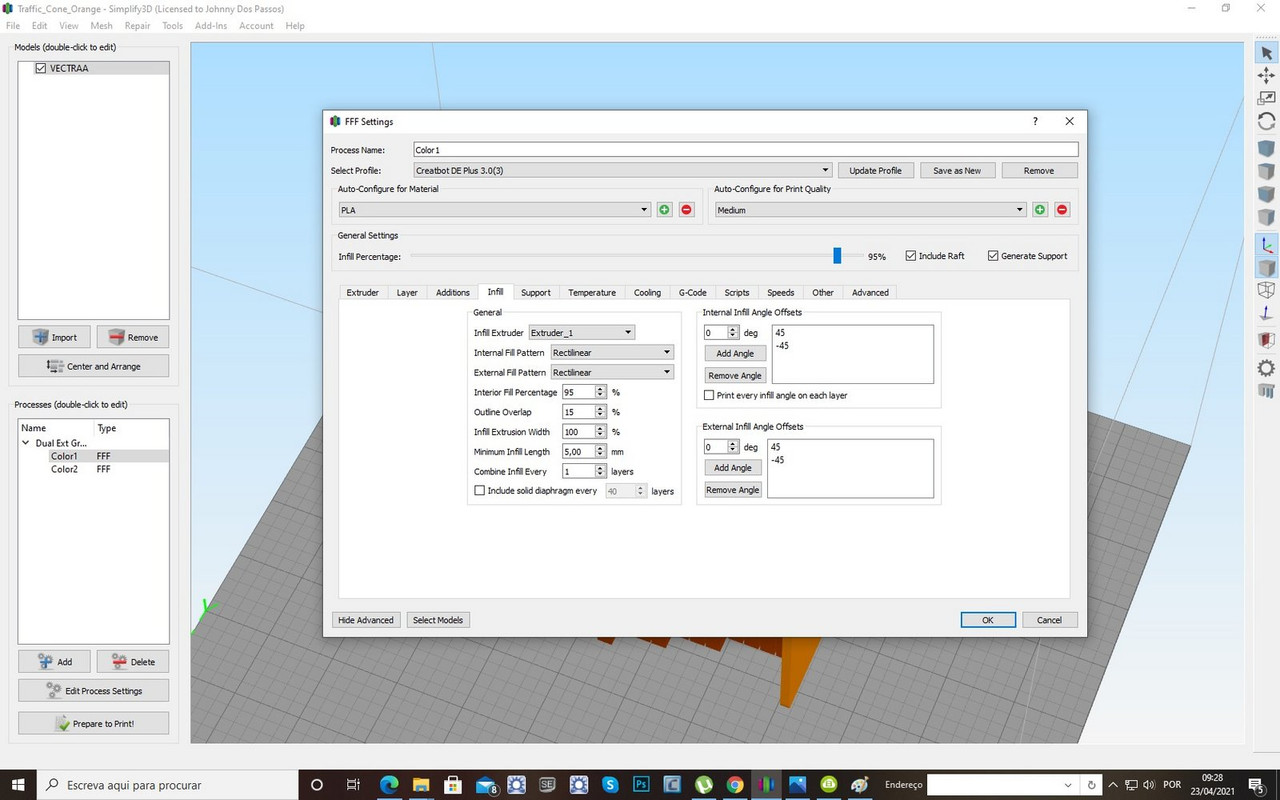Click the Hide Advanced button
This screenshot has height=800, width=1280.
[x=366, y=620]
